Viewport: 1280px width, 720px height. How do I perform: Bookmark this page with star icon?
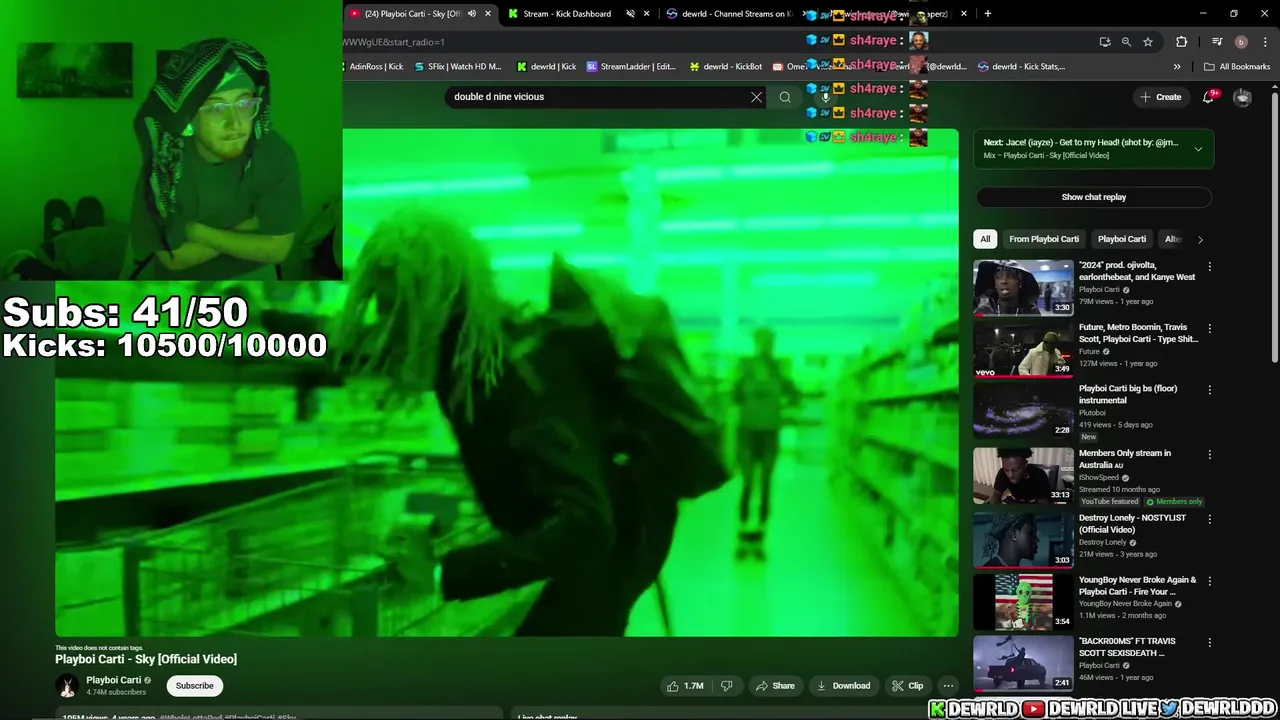coord(1148,42)
